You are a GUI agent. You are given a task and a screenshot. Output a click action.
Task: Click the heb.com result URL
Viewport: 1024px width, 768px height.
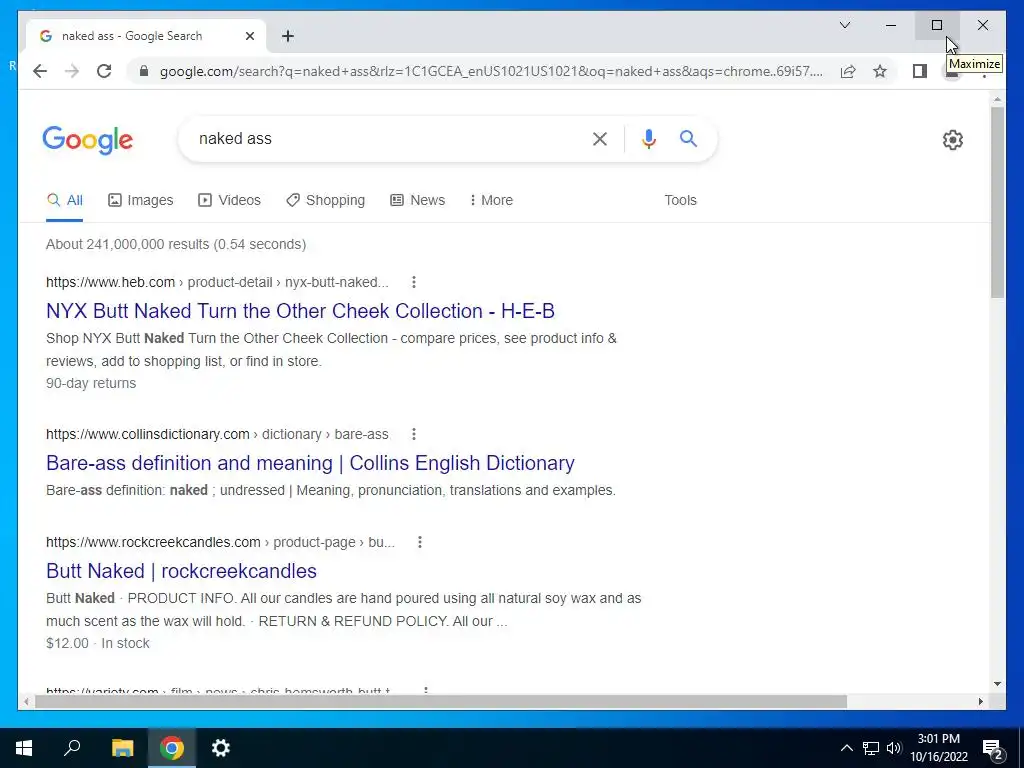217,282
